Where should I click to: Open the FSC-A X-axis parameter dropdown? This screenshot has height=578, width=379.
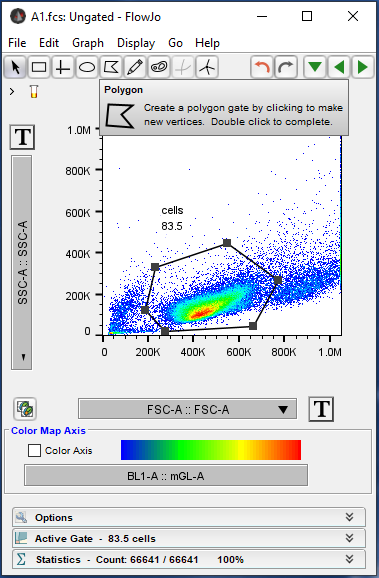(x=187, y=409)
